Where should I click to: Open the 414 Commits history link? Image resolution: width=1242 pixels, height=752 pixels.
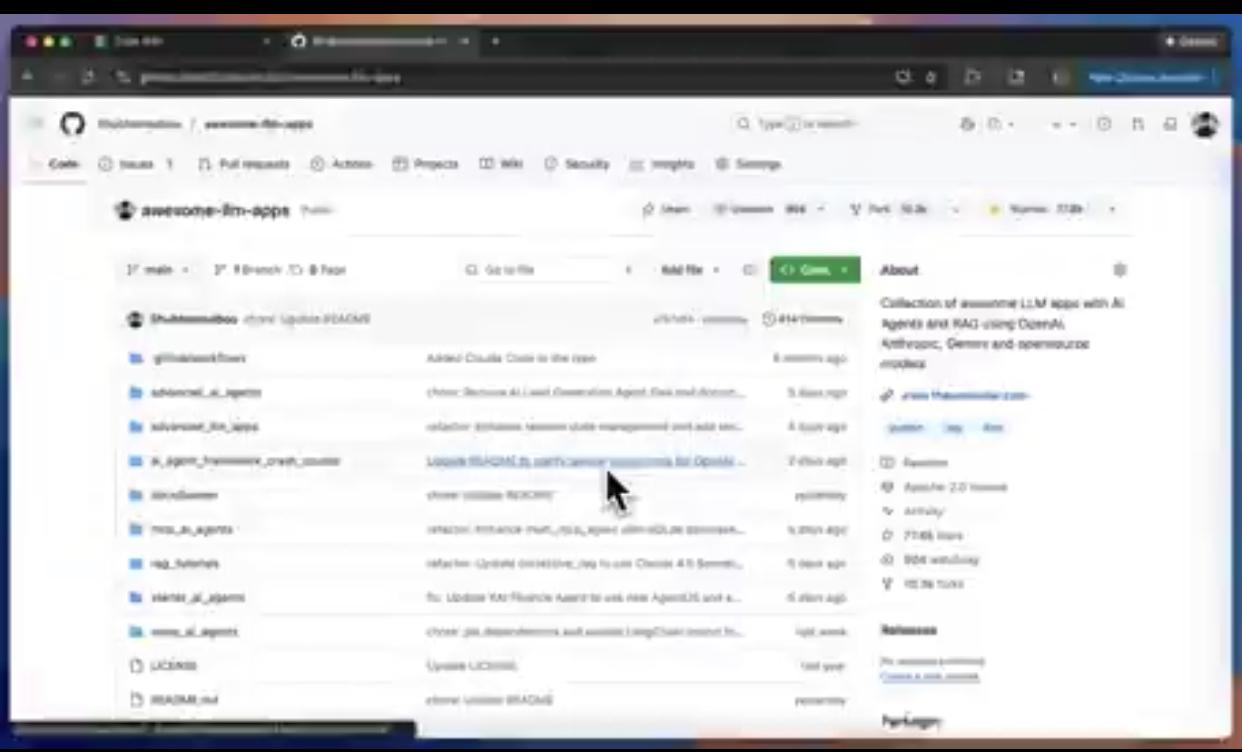click(802, 319)
